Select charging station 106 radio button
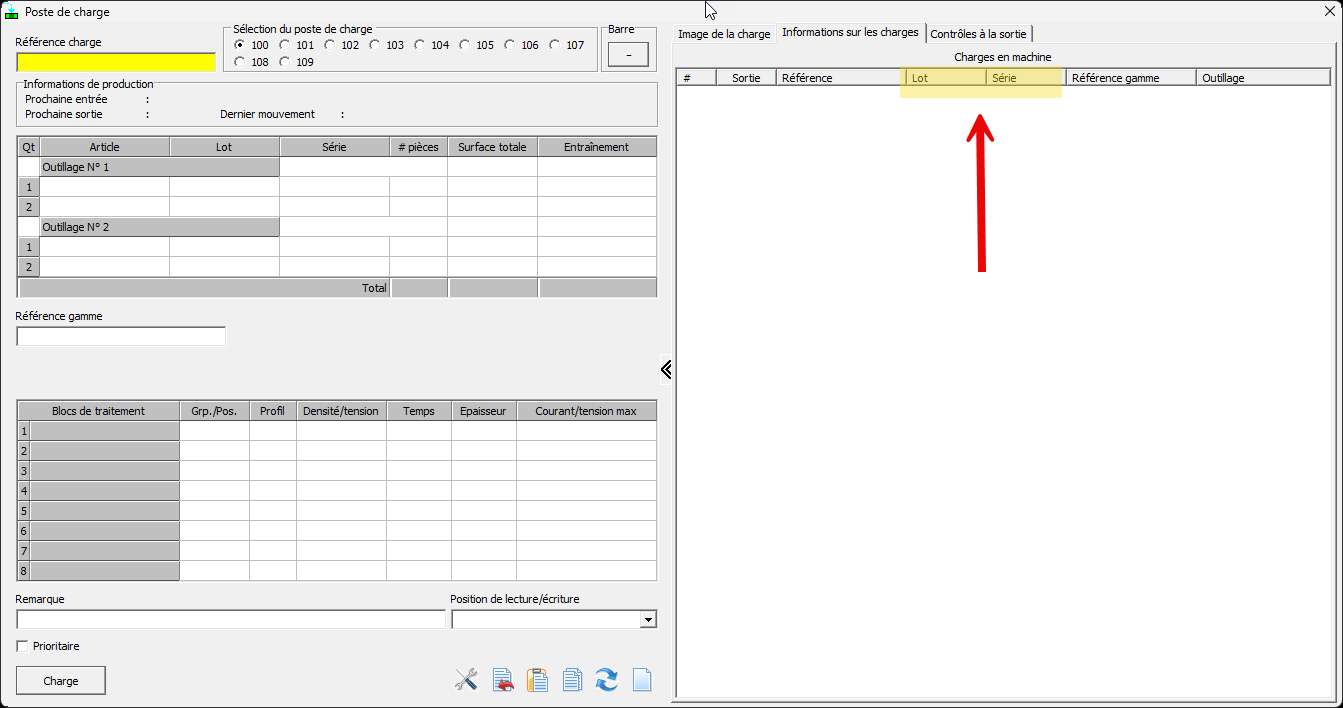The width and height of the screenshot is (1343, 708). click(510, 45)
